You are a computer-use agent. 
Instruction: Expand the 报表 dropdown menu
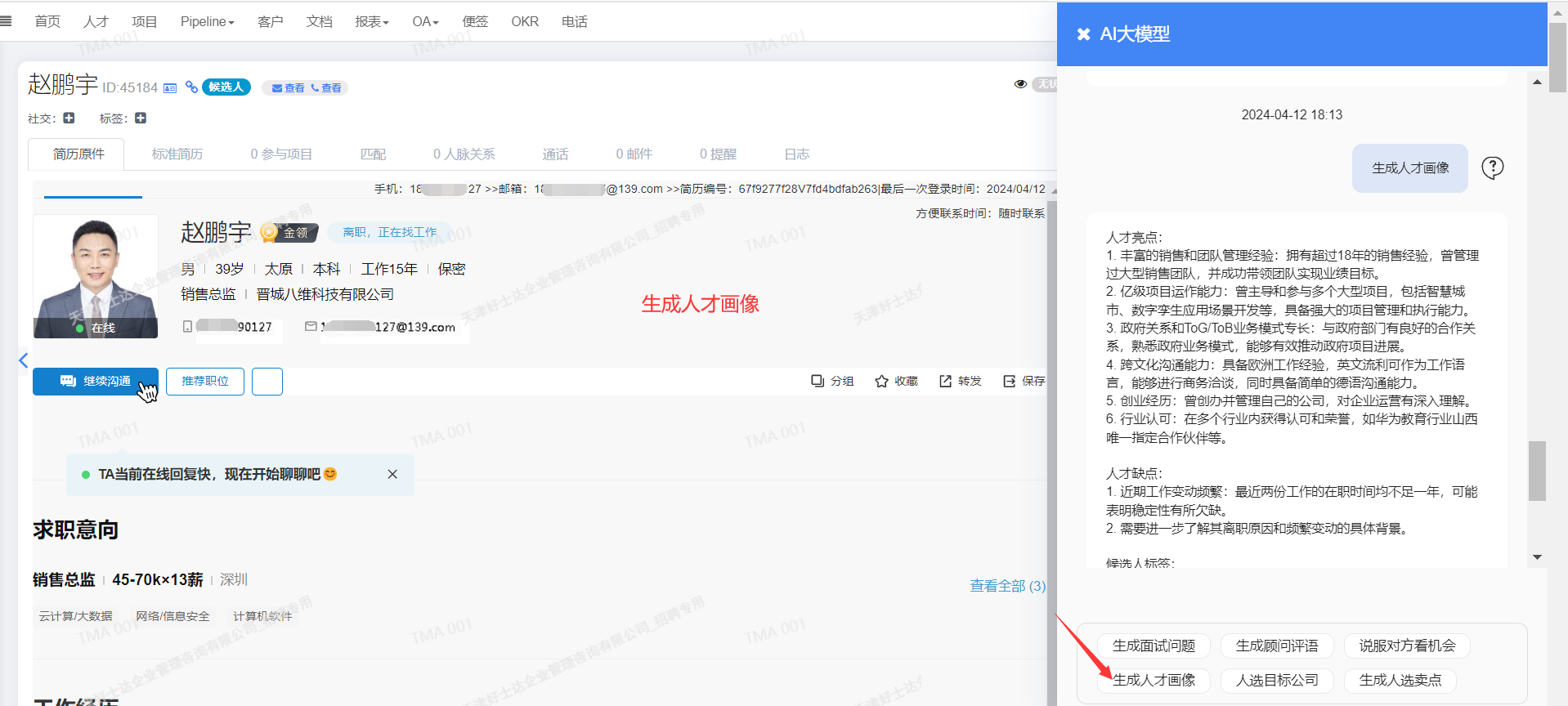tap(371, 22)
